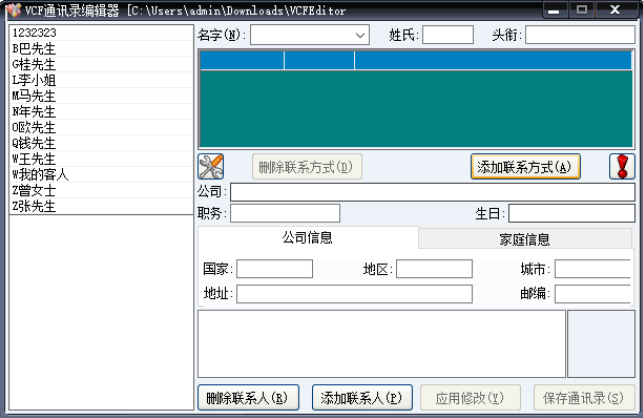Select contact 1232323 in the list
Viewport: 643px width, 418px height.
coord(101,33)
